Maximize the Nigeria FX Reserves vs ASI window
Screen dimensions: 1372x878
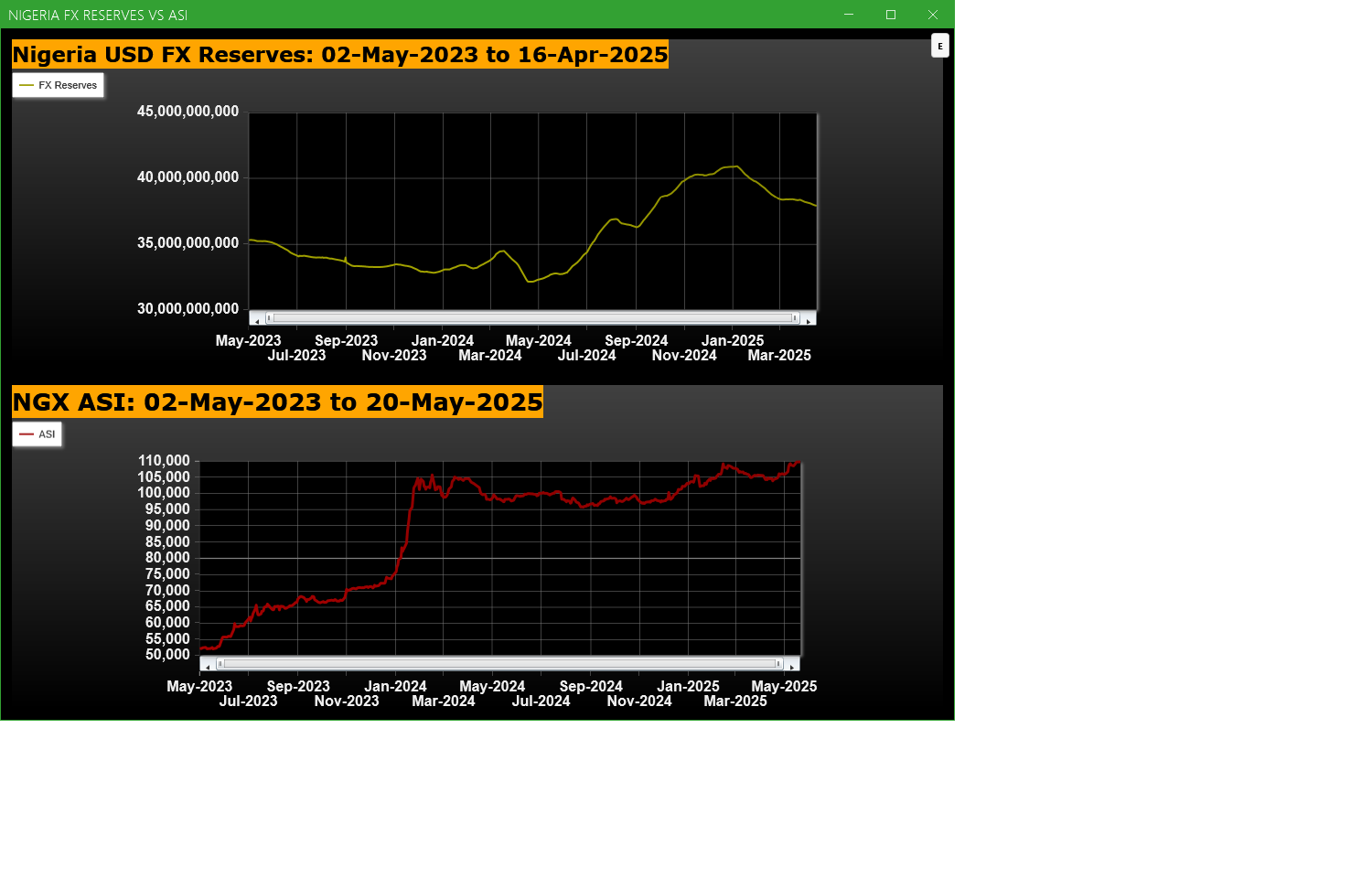pyautogui.click(x=891, y=15)
